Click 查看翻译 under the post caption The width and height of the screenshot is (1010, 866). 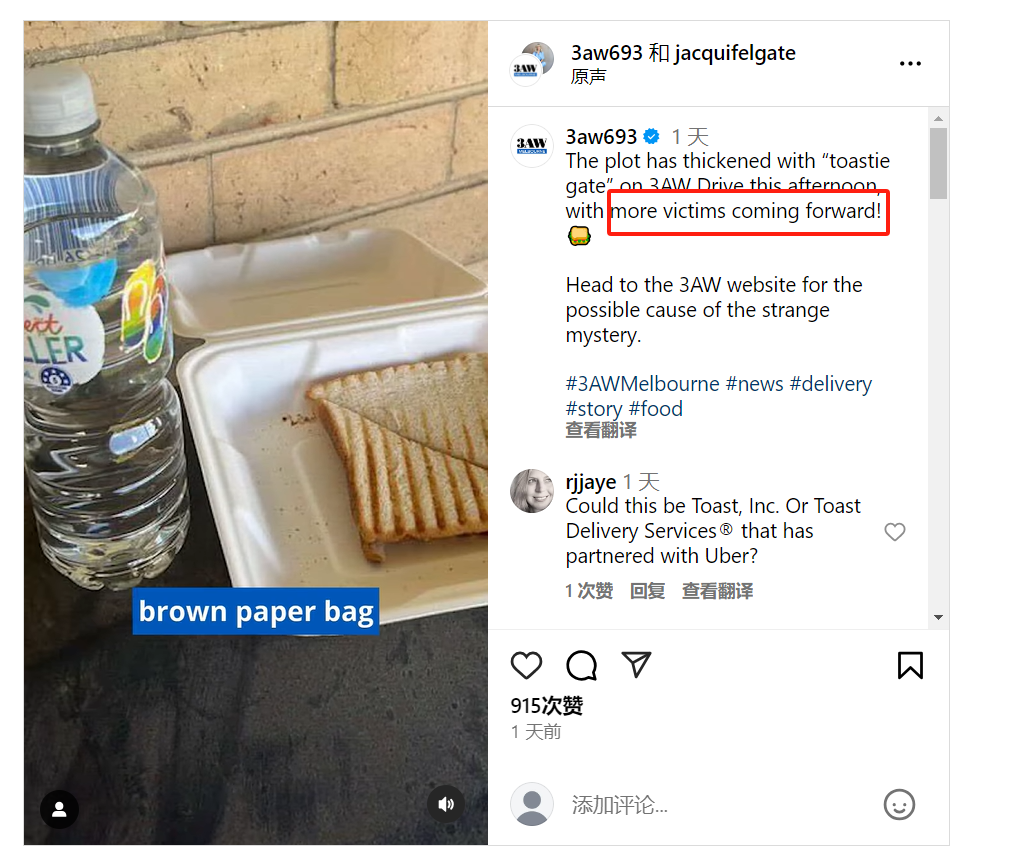coord(601,430)
